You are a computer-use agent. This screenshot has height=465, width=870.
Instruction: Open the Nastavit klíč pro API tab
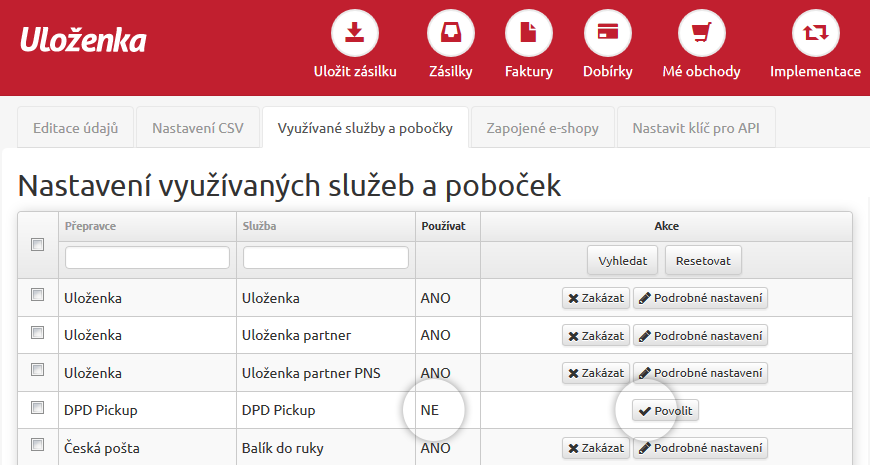(x=696, y=128)
